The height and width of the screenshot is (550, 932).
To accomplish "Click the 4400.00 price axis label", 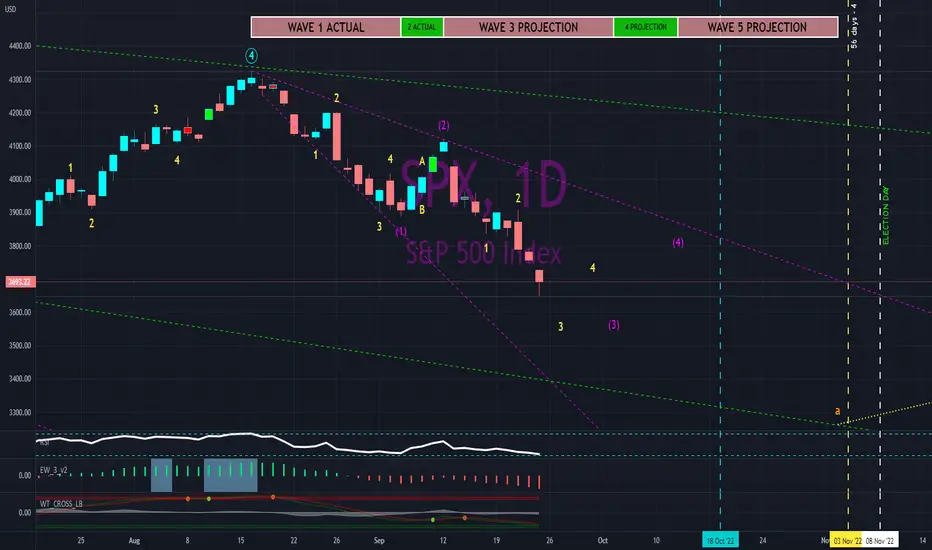I will tap(20, 46).
